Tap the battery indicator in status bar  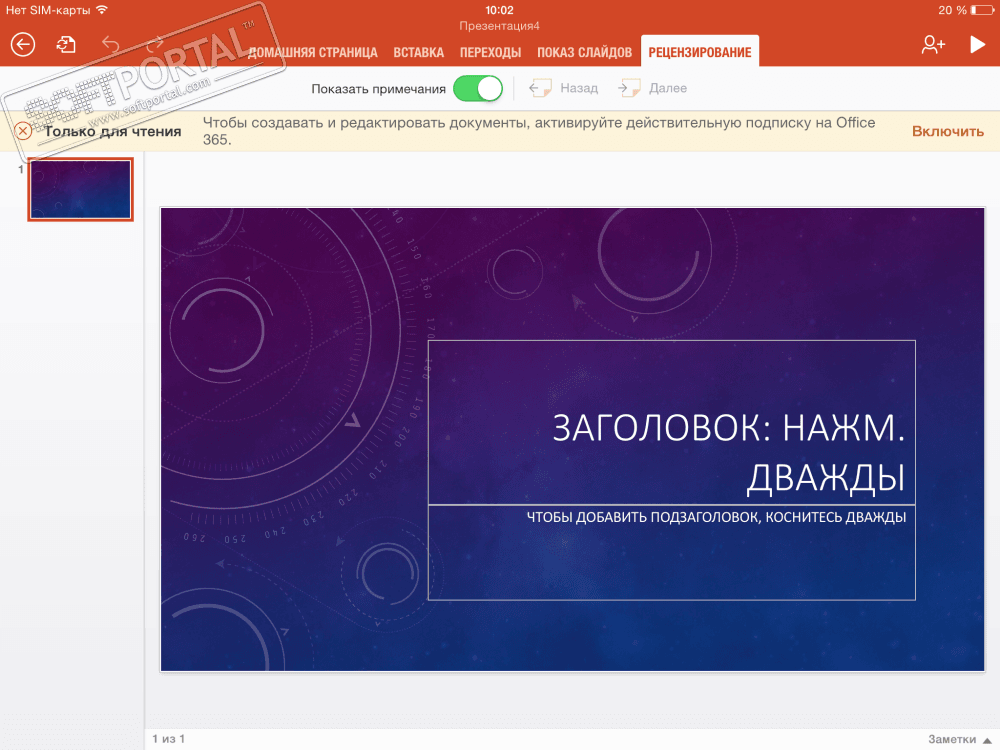tap(982, 10)
